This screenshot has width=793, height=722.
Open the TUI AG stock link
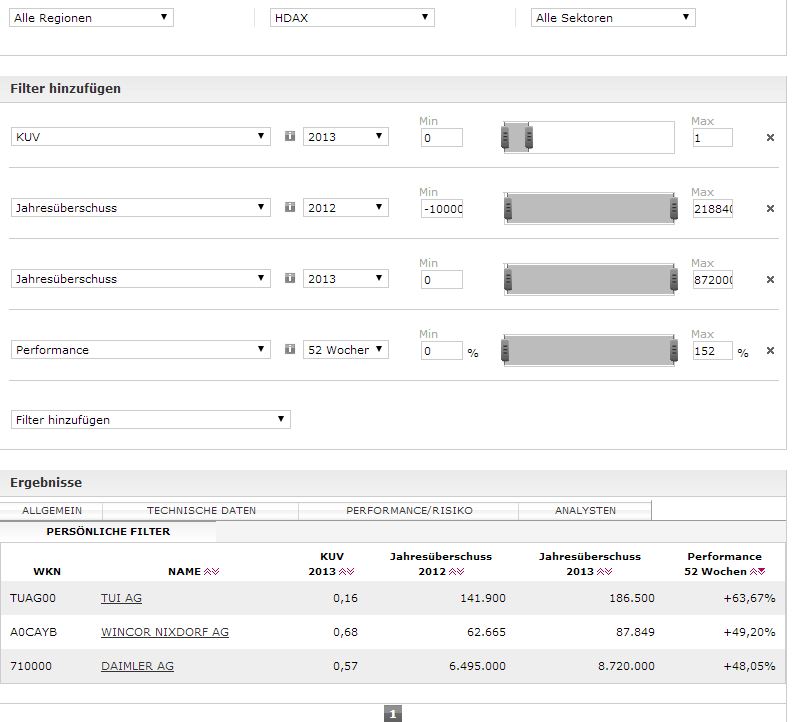pos(121,598)
